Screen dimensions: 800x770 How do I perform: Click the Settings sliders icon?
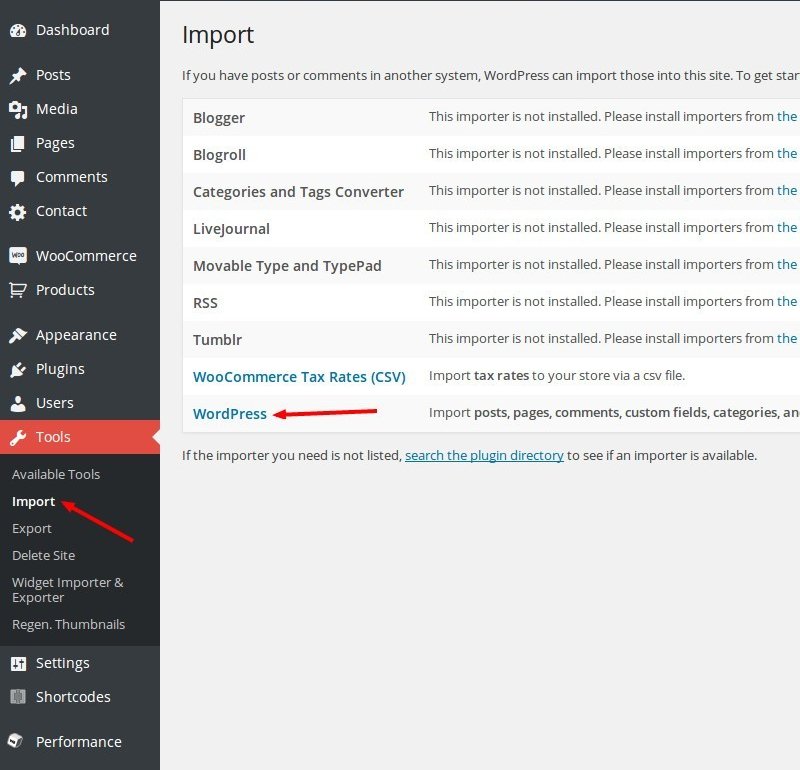pos(18,663)
